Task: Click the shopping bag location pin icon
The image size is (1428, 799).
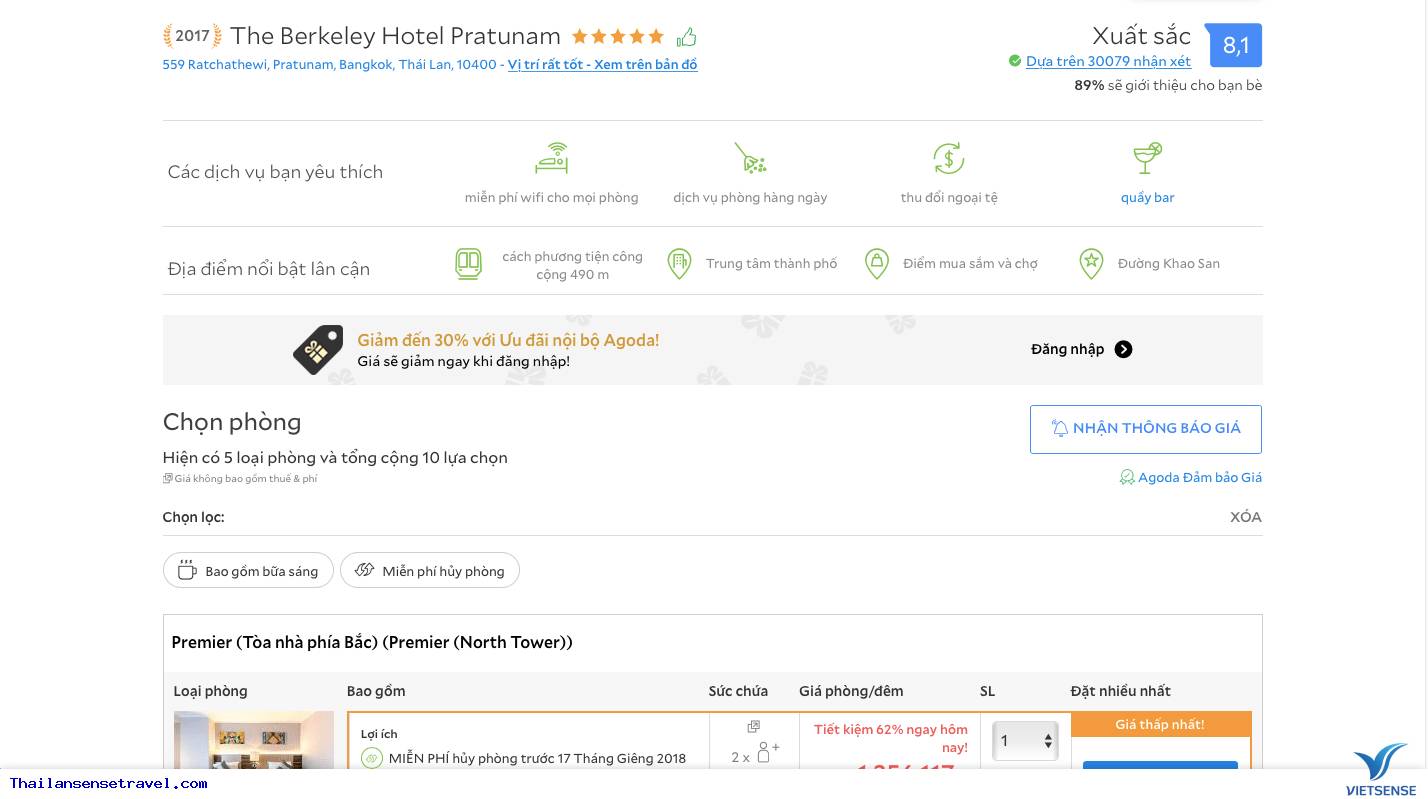Action: 877,264
